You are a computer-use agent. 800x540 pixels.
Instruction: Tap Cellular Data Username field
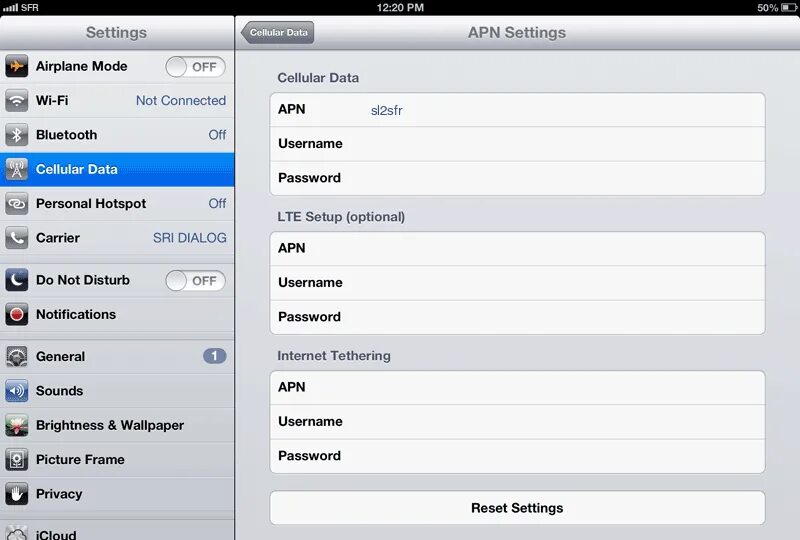pyautogui.click(x=517, y=144)
